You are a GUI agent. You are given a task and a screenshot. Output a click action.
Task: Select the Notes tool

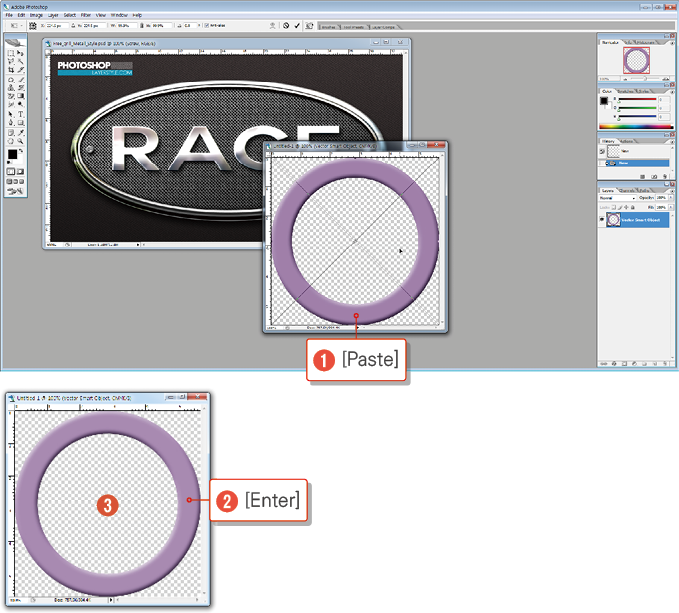click(11, 133)
